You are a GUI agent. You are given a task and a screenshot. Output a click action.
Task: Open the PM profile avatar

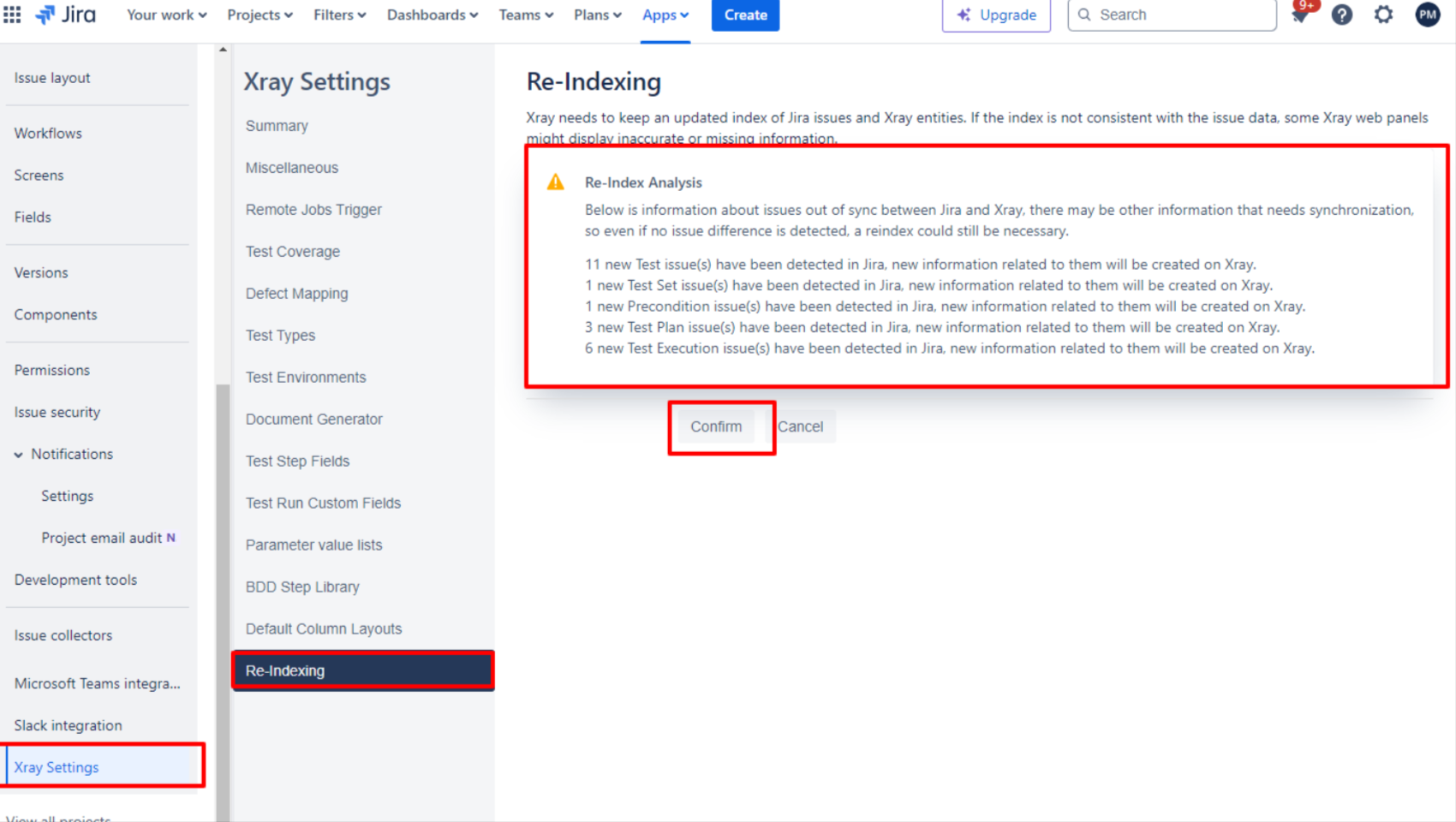point(1428,15)
